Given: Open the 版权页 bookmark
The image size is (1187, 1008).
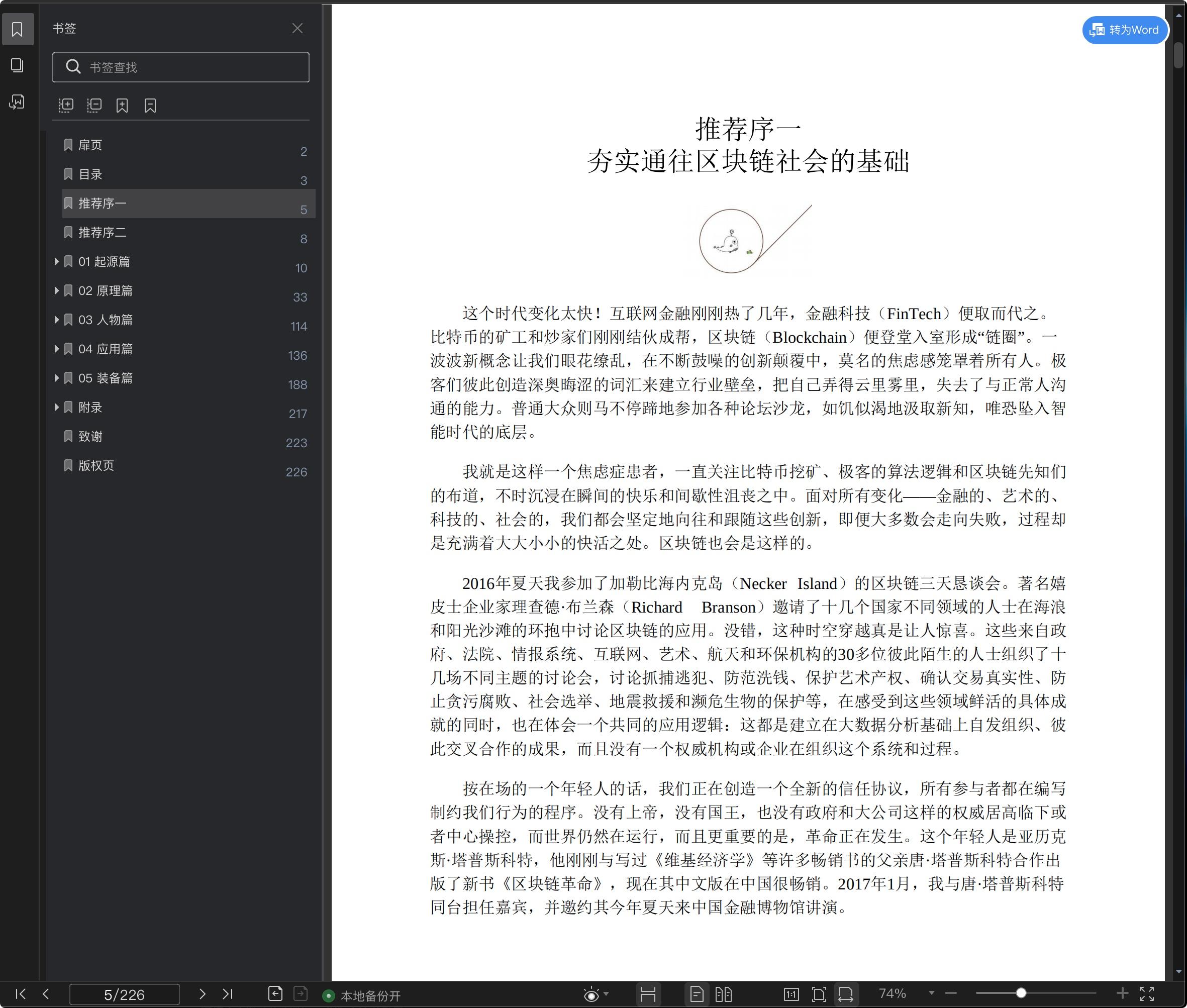Looking at the screenshot, I should pyautogui.click(x=188, y=466).
